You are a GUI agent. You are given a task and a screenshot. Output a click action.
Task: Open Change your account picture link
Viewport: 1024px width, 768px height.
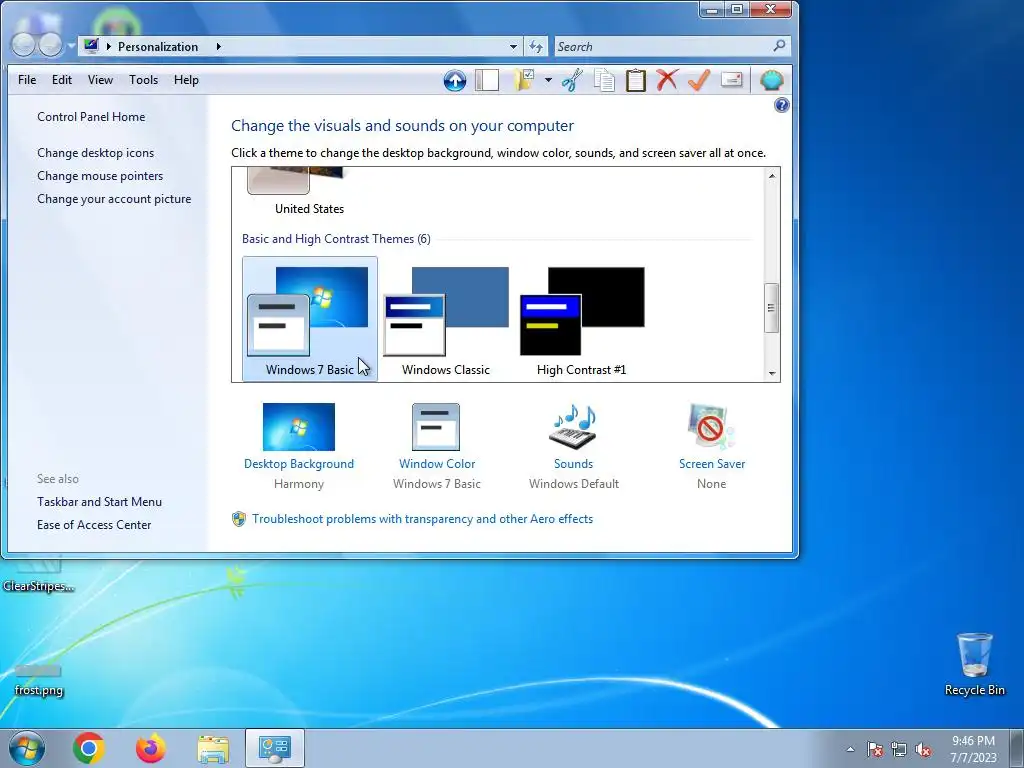tap(114, 199)
